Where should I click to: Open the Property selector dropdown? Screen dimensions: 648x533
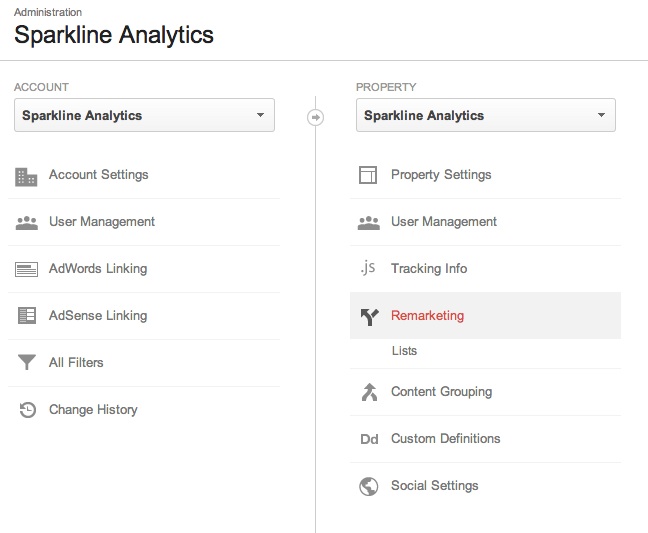(x=485, y=116)
